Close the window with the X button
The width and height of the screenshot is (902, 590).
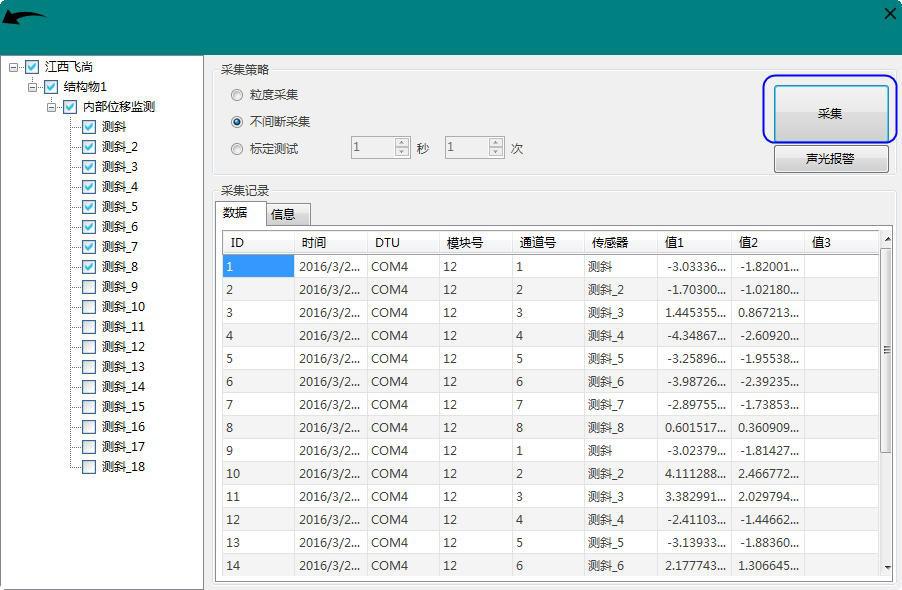pos(890,14)
